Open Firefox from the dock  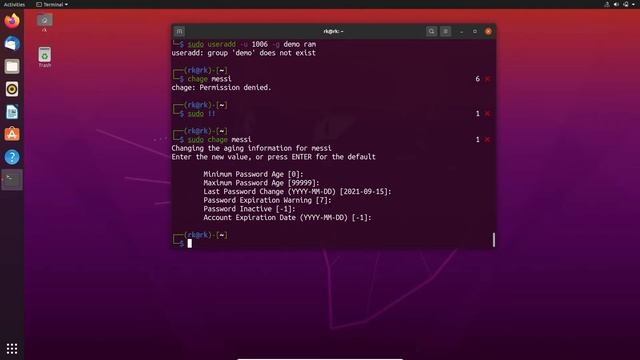pos(12,21)
